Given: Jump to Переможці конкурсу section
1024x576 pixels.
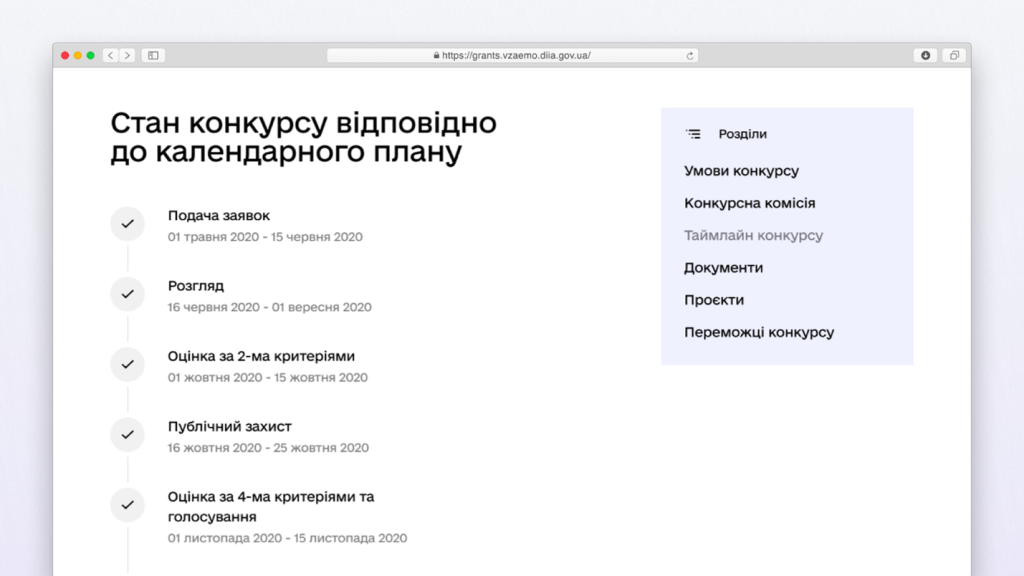Looking at the screenshot, I should pyautogui.click(x=758, y=332).
